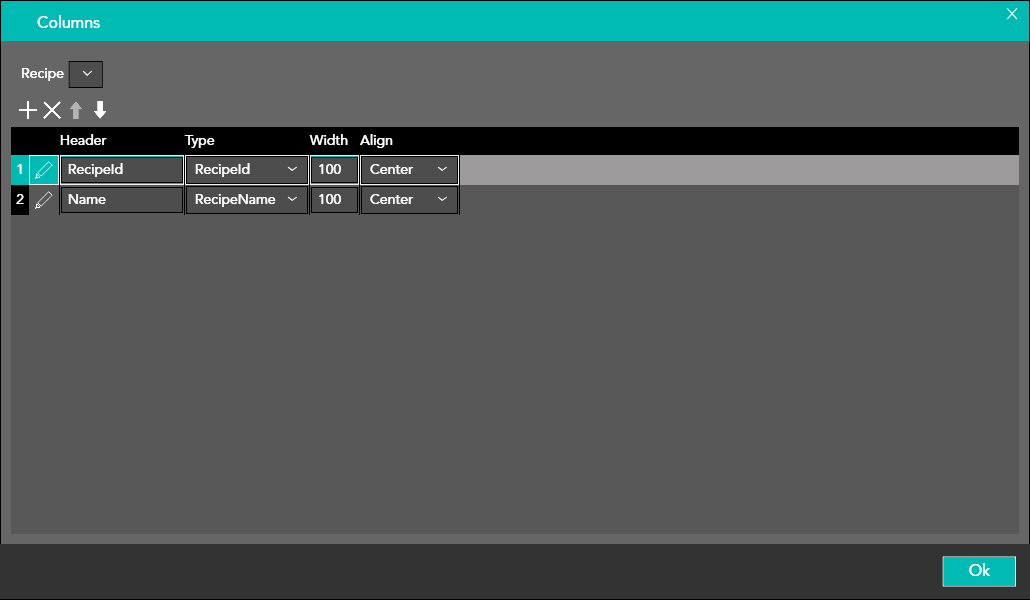The width and height of the screenshot is (1030, 600).
Task: Select row number 1
Action: pyautogui.click(x=20, y=170)
